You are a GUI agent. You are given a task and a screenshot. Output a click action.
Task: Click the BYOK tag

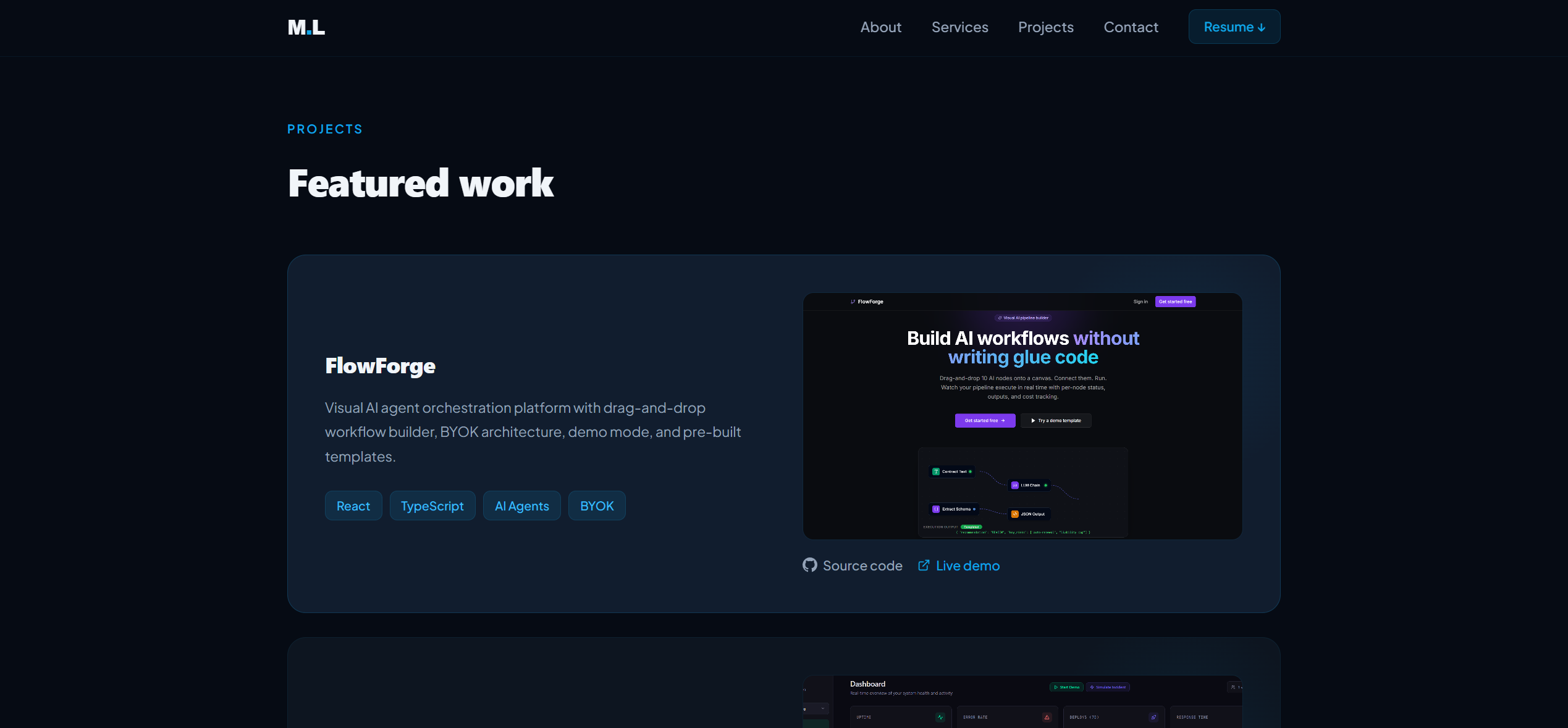click(x=597, y=506)
